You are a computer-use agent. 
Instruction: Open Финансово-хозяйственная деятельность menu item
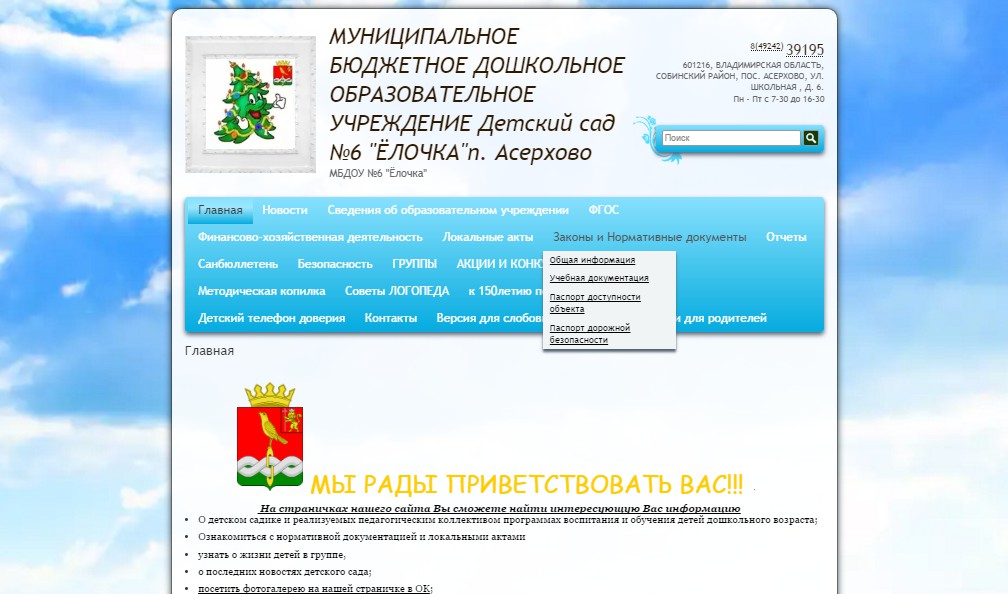click(x=310, y=237)
